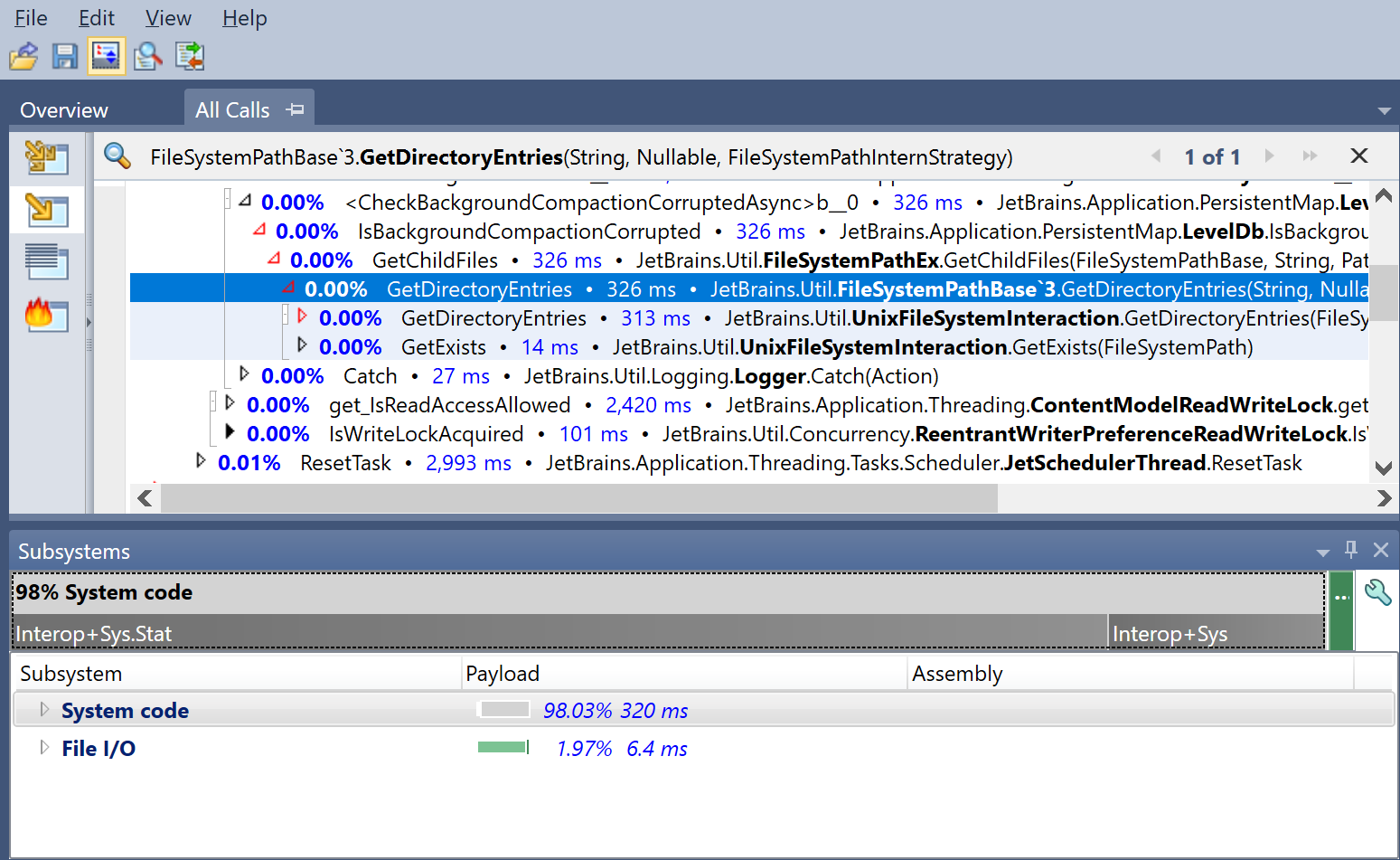This screenshot has width=1400, height=860.
Task: Click the 2,993 ms timing link for ResetTask
Action: click(x=468, y=462)
